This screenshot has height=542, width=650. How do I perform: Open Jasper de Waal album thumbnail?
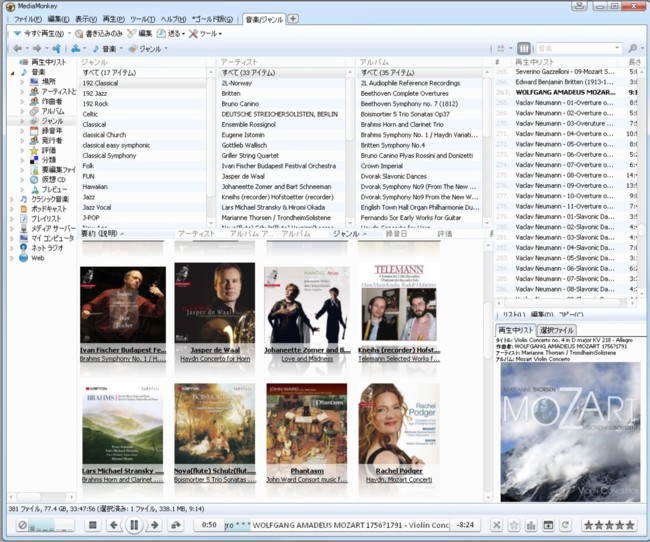215,303
